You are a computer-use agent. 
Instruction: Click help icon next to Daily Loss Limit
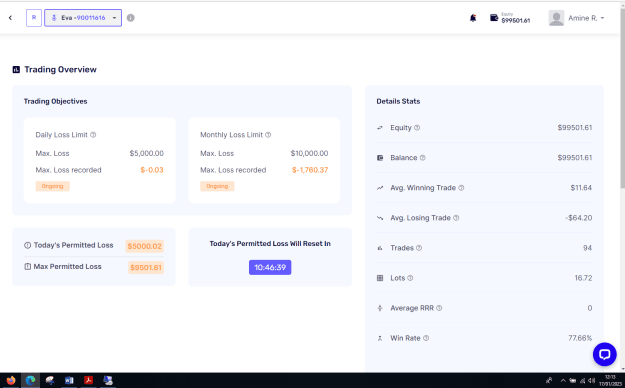(93, 135)
